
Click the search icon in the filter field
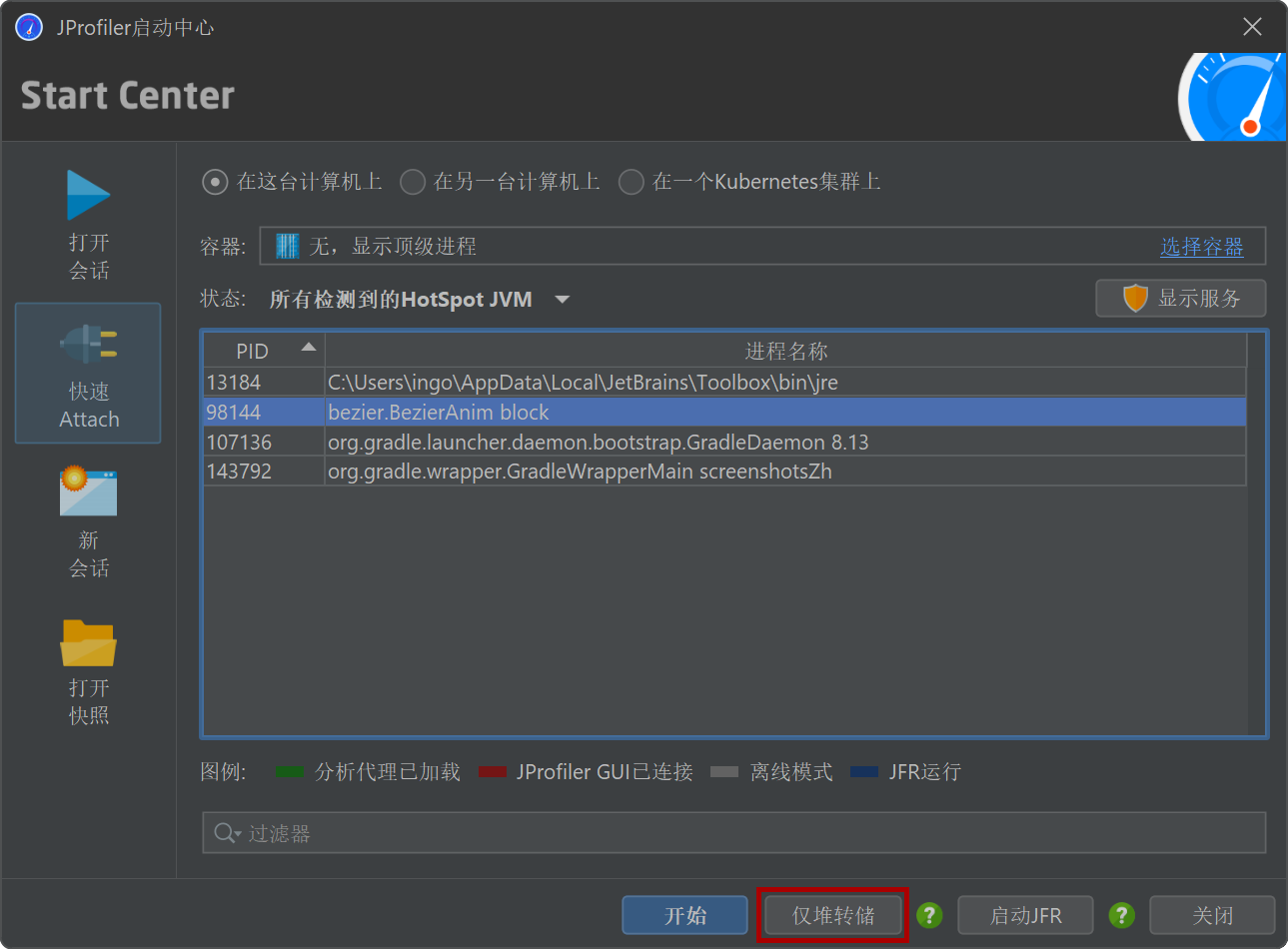227,833
